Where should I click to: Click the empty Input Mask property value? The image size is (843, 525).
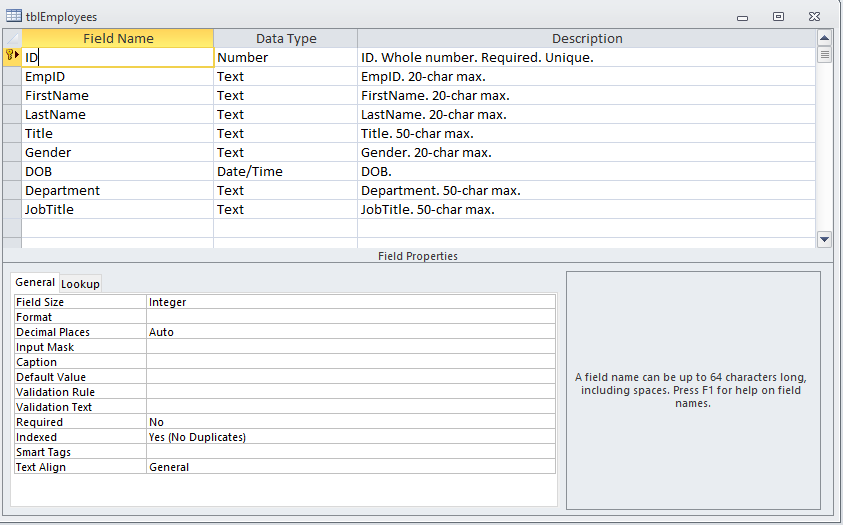(x=351, y=347)
